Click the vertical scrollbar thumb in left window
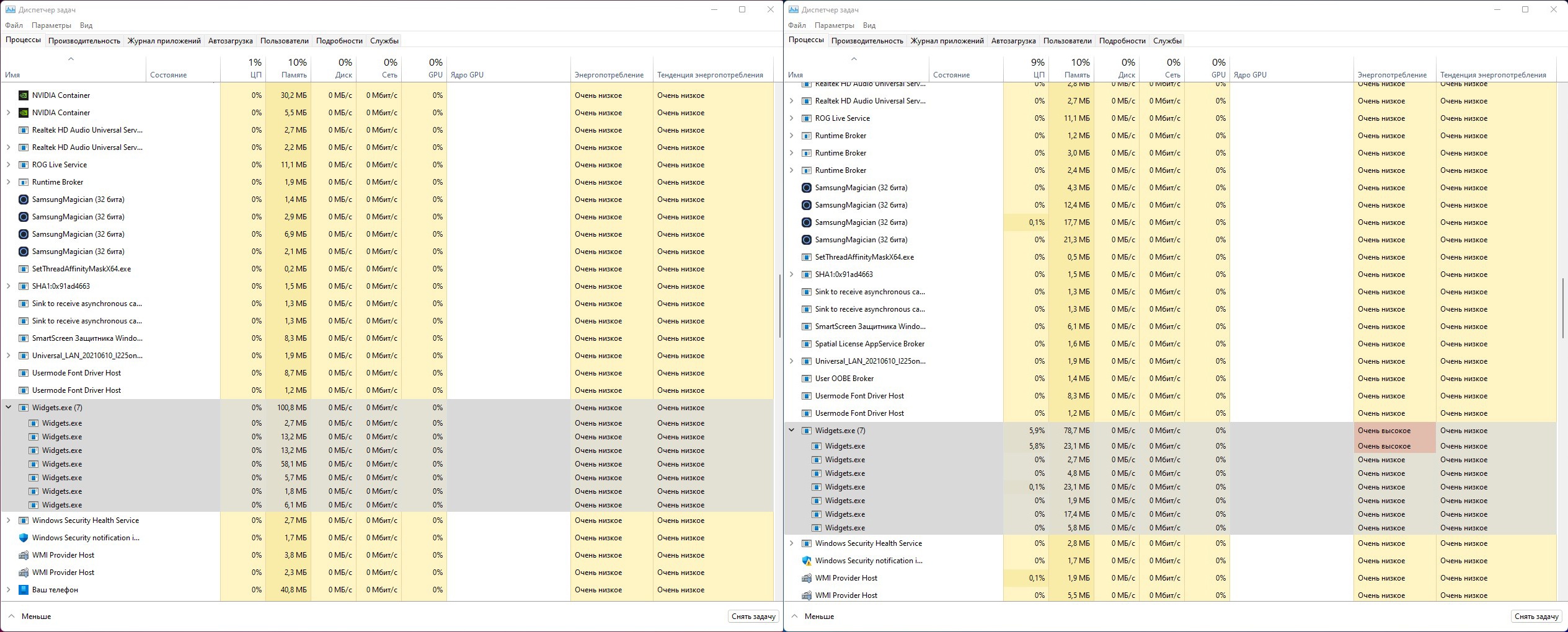This screenshot has height=632, width=1568. point(779,305)
